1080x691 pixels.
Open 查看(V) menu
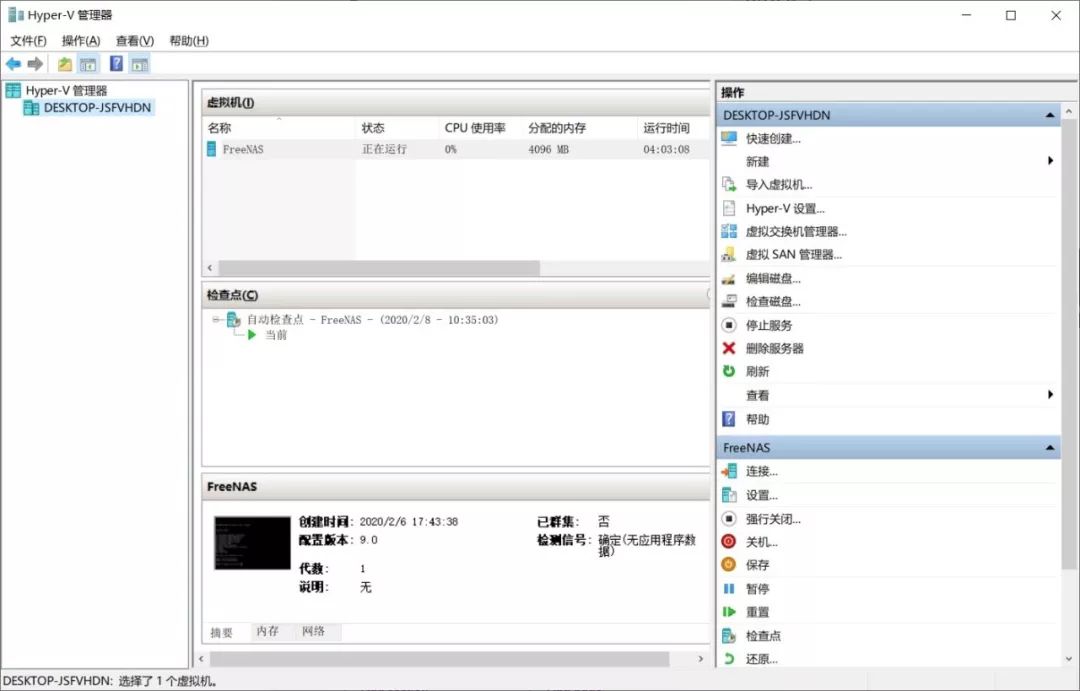(135, 41)
